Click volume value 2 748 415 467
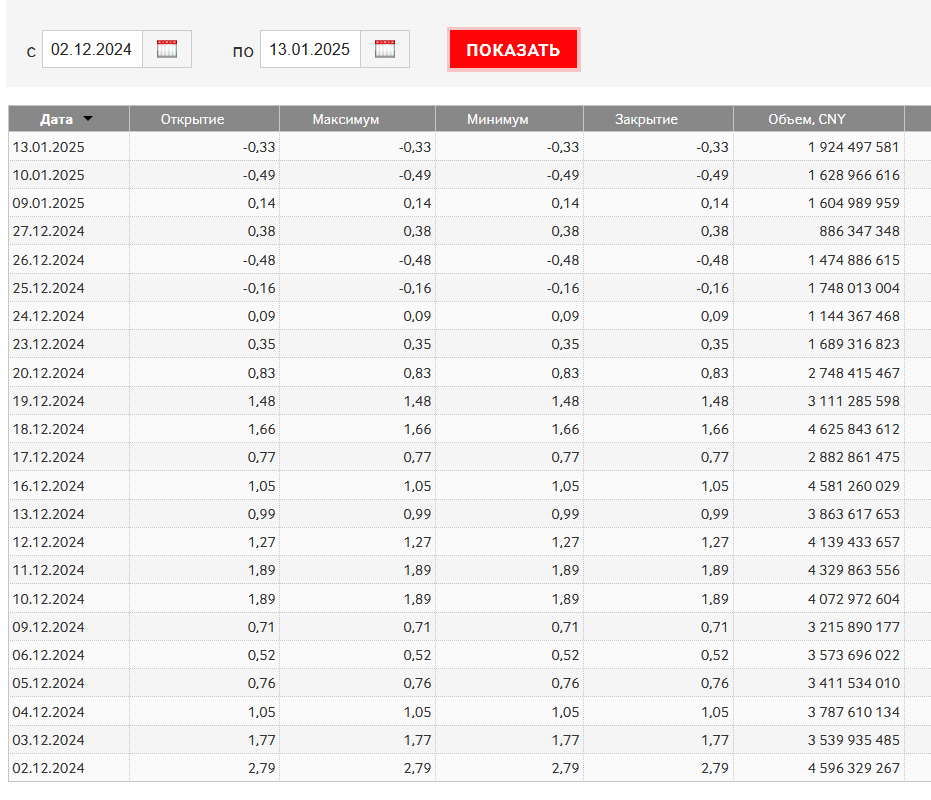The image size is (931, 800). [x=853, y=373]
